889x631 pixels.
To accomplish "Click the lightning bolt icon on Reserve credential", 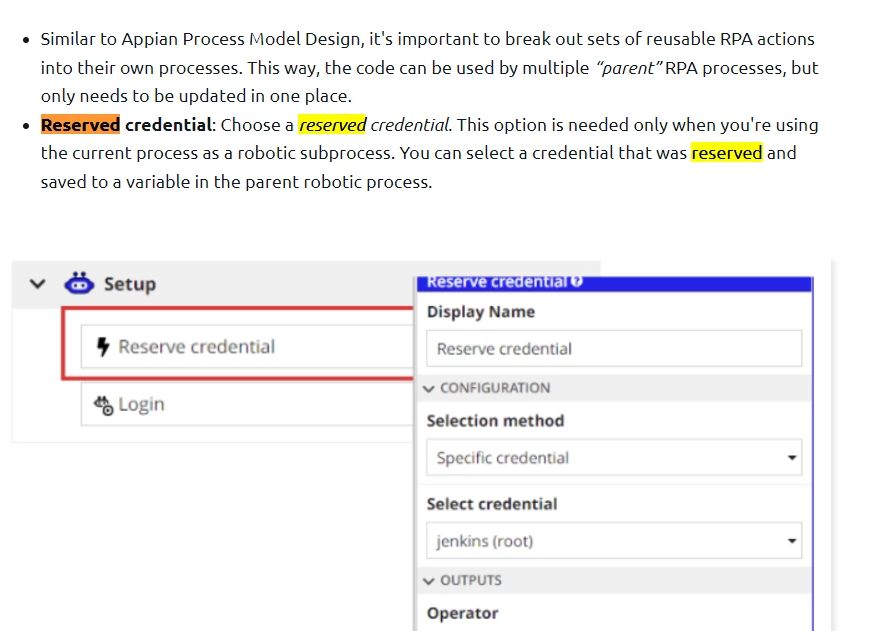I will (103, 346).
